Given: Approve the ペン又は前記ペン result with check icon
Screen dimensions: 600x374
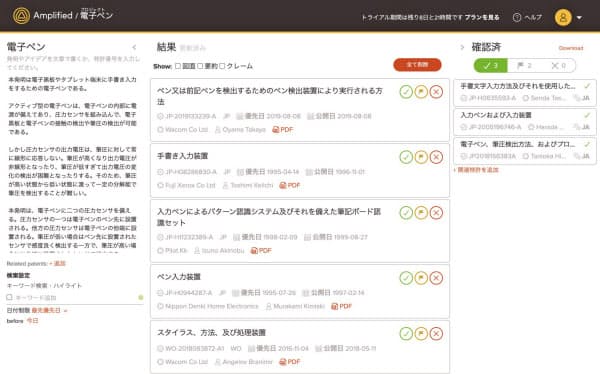Looking at the screenshot, I should tap(406, 92).
